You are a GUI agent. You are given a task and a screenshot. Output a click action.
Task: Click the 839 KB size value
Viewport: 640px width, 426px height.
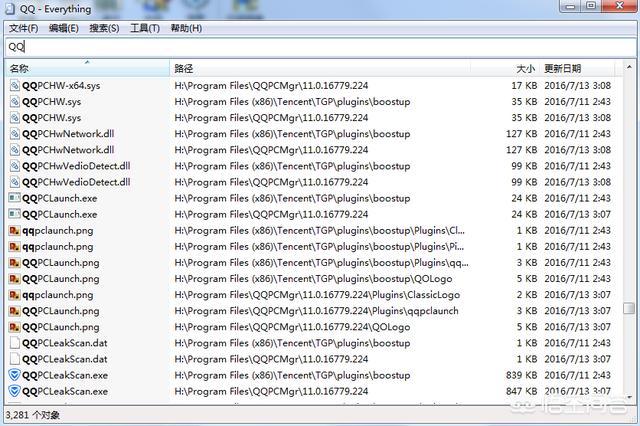(x=521, y=375)
